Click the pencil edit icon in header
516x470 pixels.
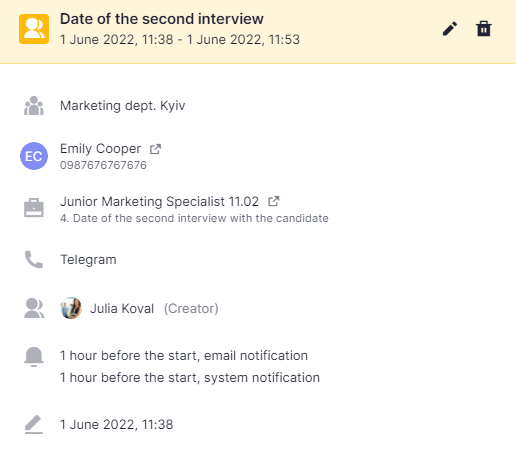click(x=450, y=29)
